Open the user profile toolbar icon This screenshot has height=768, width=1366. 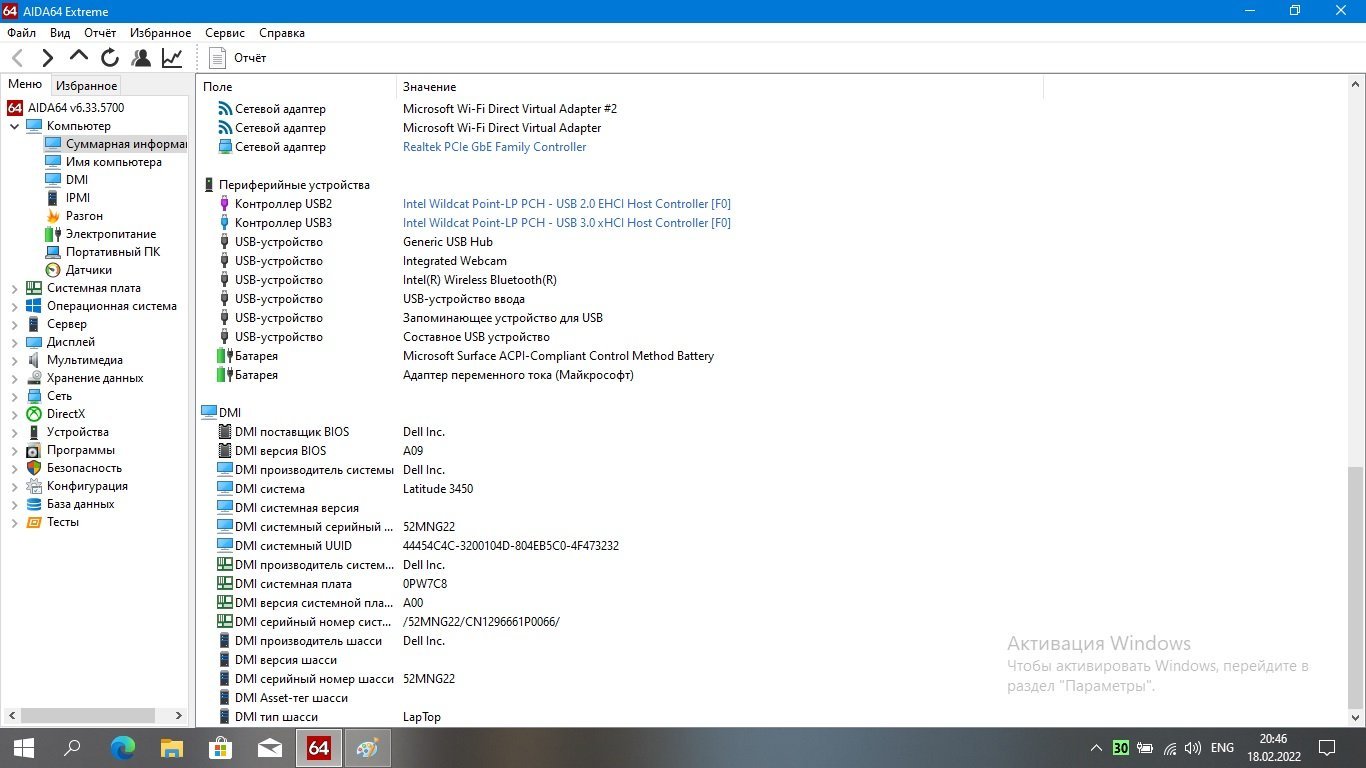(x=141, y=58)
